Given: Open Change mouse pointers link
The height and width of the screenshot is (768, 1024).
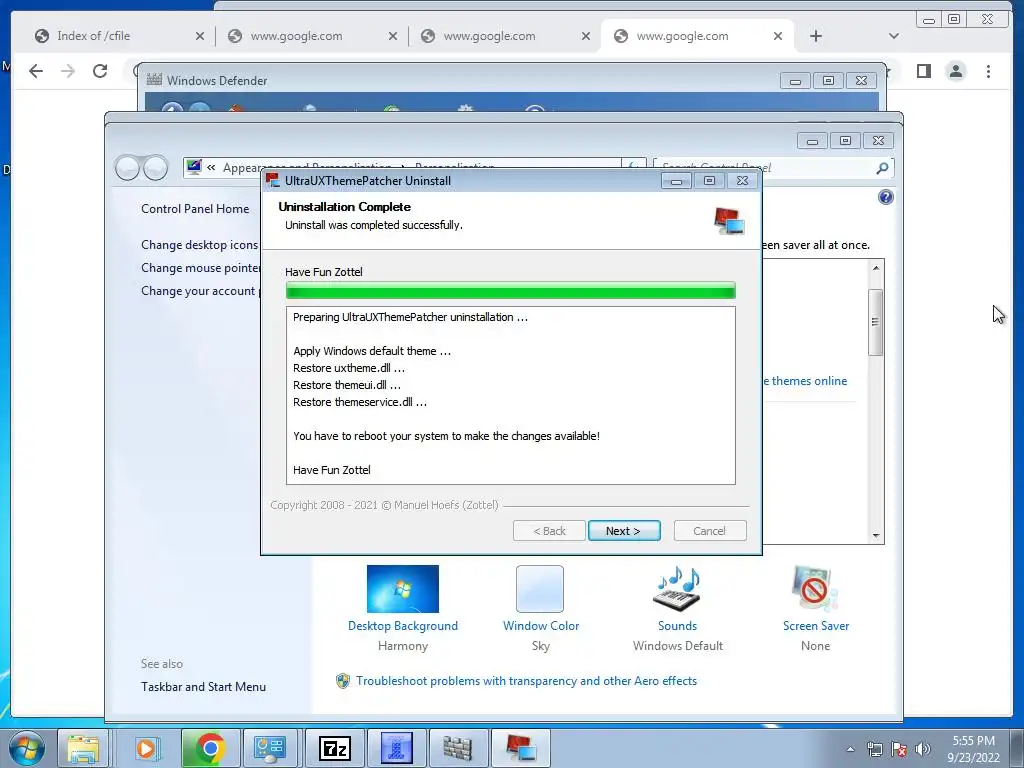Looking at the screenshot, I should click(x=201, y=268).
